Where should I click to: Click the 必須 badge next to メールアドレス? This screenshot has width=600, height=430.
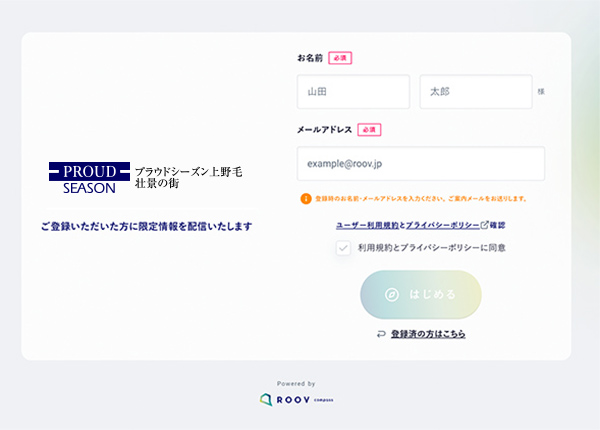(x=369, y=130)
